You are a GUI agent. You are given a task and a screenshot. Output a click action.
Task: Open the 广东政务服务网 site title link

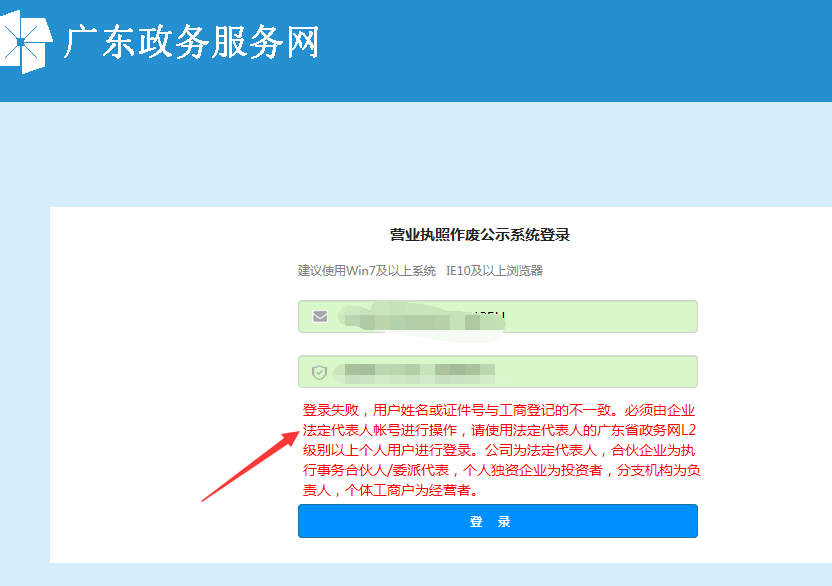tap(192, 42)
